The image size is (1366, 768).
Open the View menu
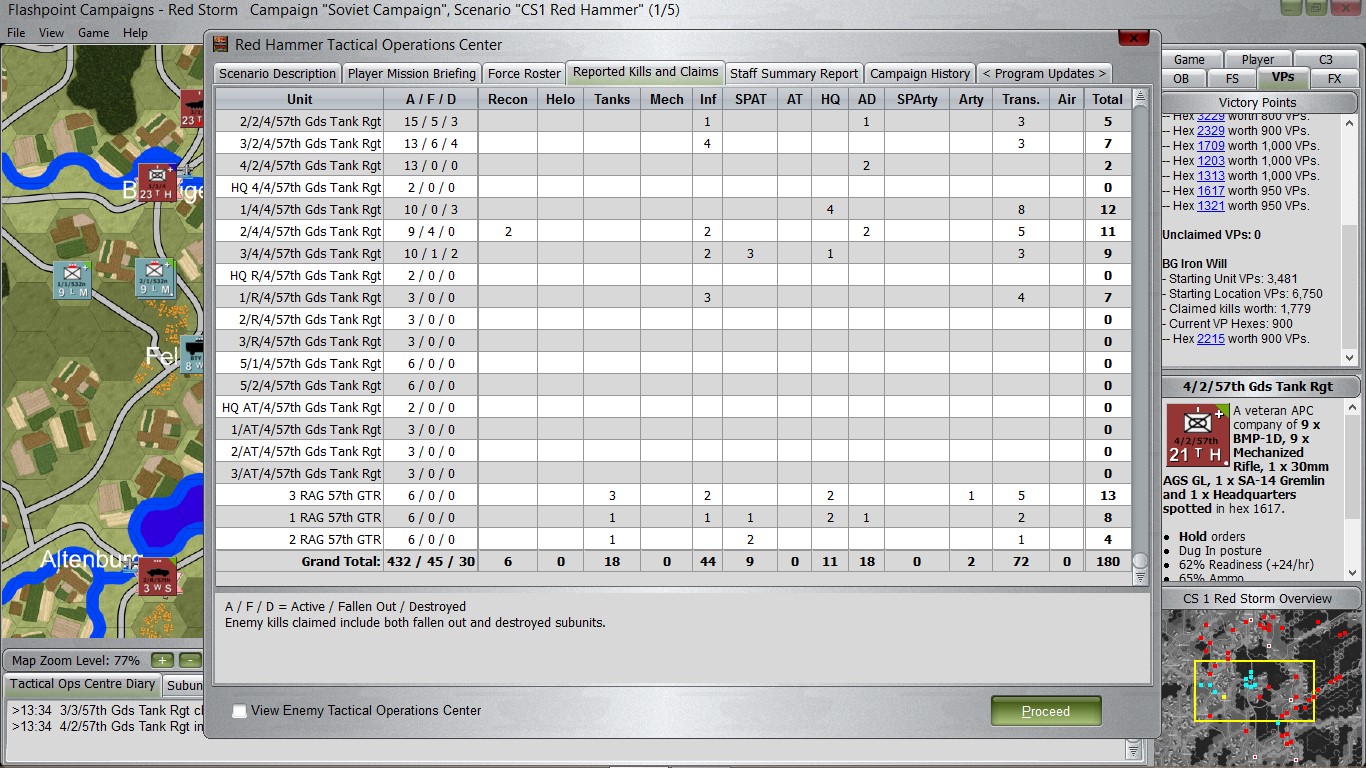tap(51, 33)
